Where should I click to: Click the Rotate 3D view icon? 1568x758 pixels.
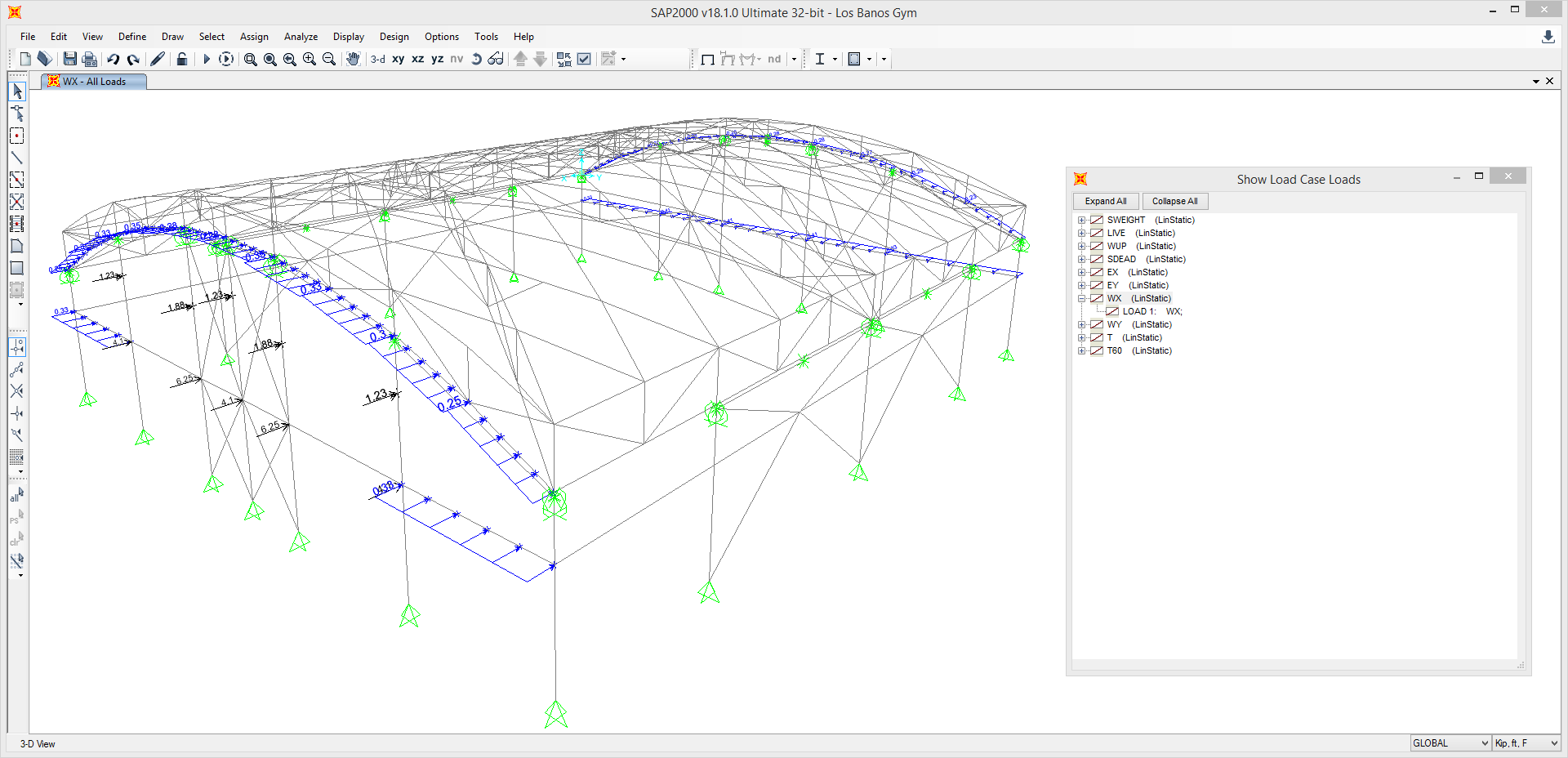476,59
